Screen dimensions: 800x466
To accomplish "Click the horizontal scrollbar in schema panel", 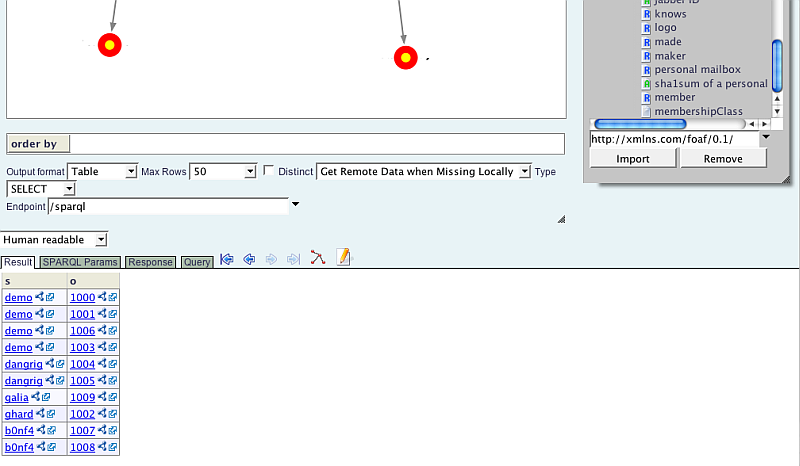I will pos(640,124).
